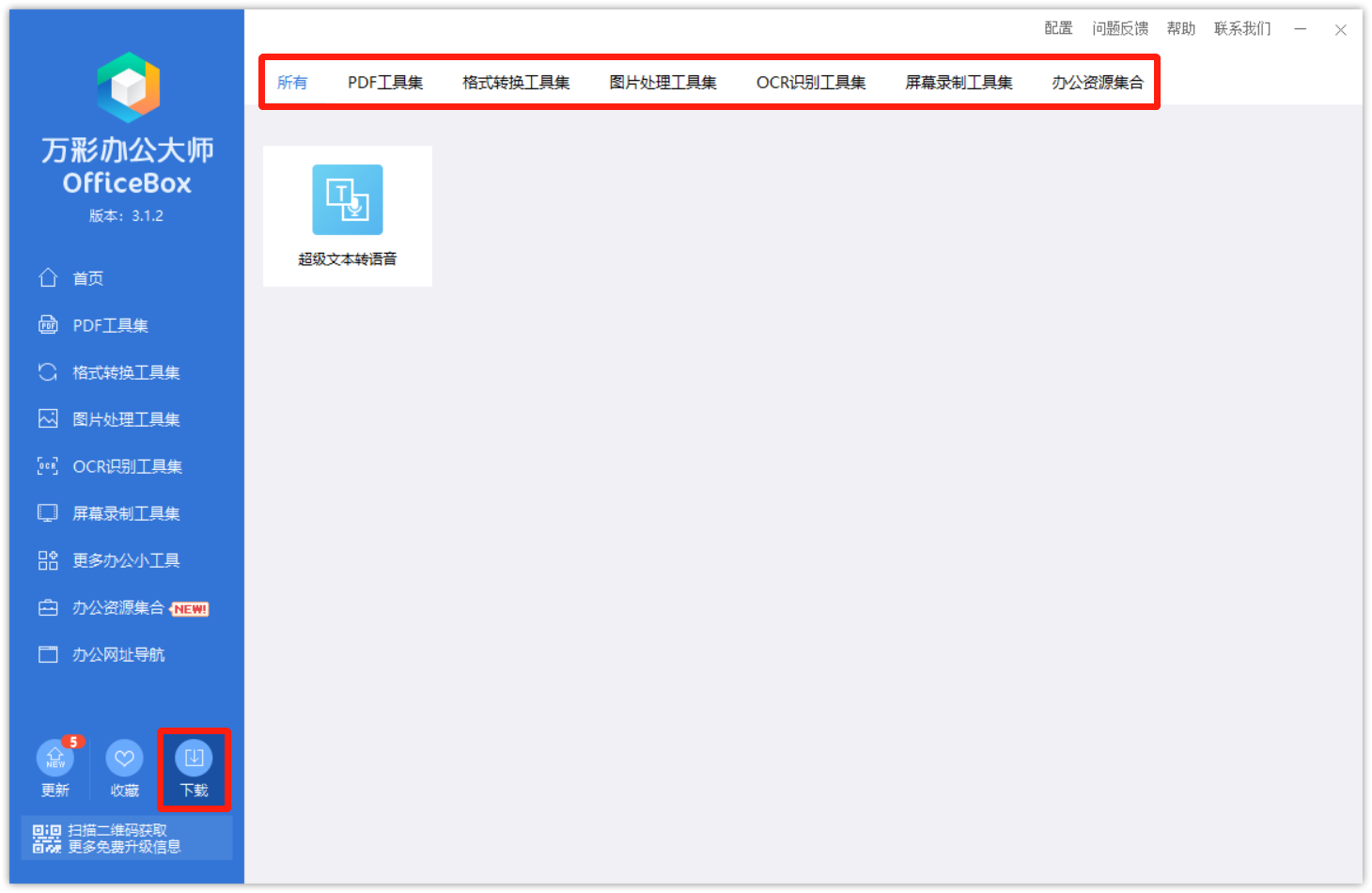Click the 版本: 3.1.2 version text
The width and height of the screenshot is (1372, 893).
pyautogui.click(x=127, y=215)
